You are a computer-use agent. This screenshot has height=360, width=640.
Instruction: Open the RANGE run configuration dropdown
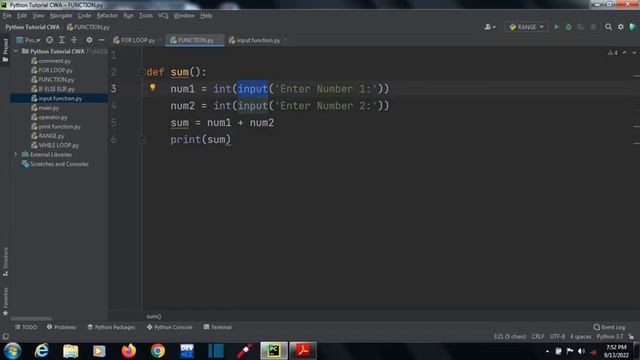[x=526, y=27]
